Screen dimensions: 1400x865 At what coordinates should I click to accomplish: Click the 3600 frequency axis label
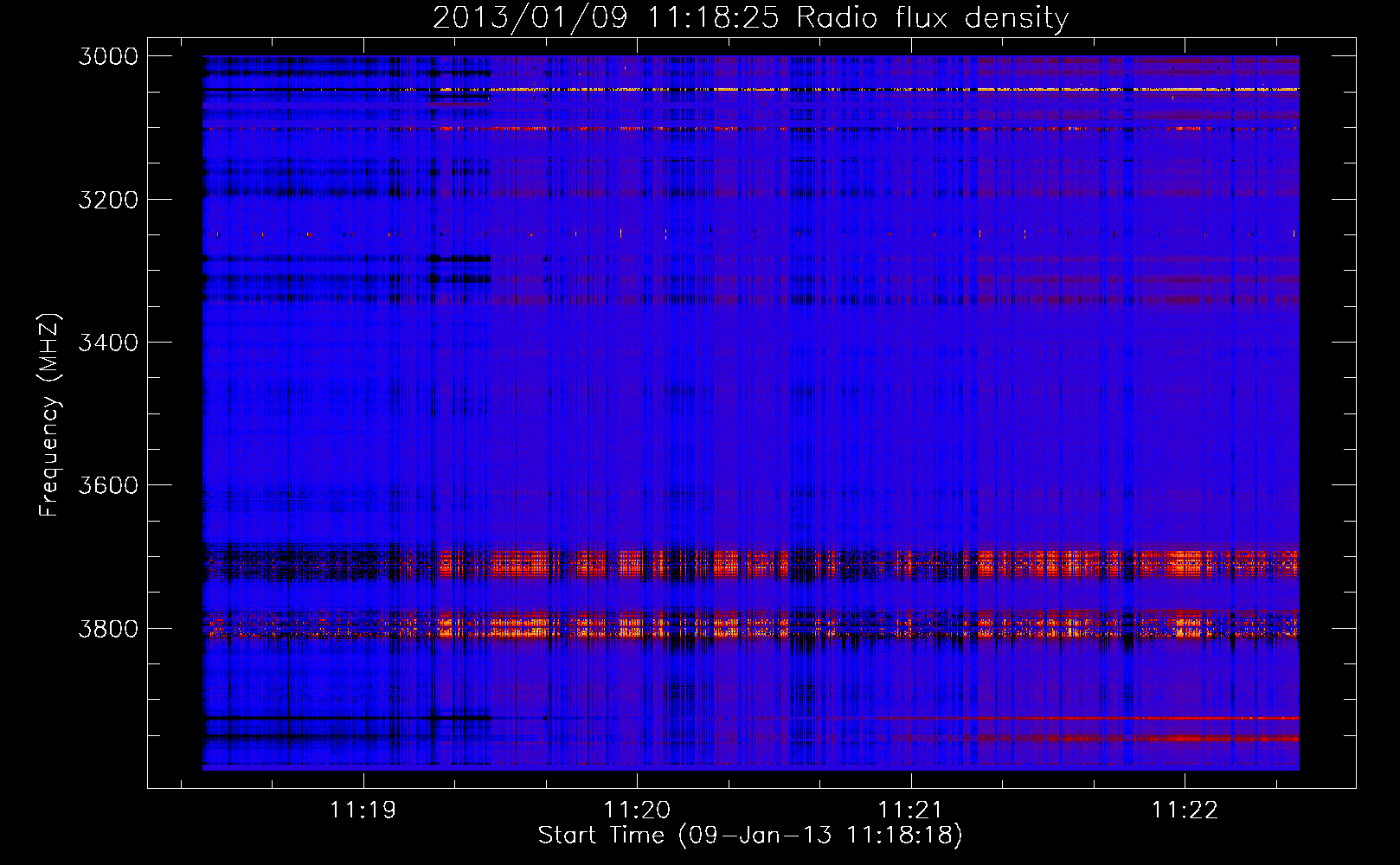pyautogui.click(x=108, y=485)
